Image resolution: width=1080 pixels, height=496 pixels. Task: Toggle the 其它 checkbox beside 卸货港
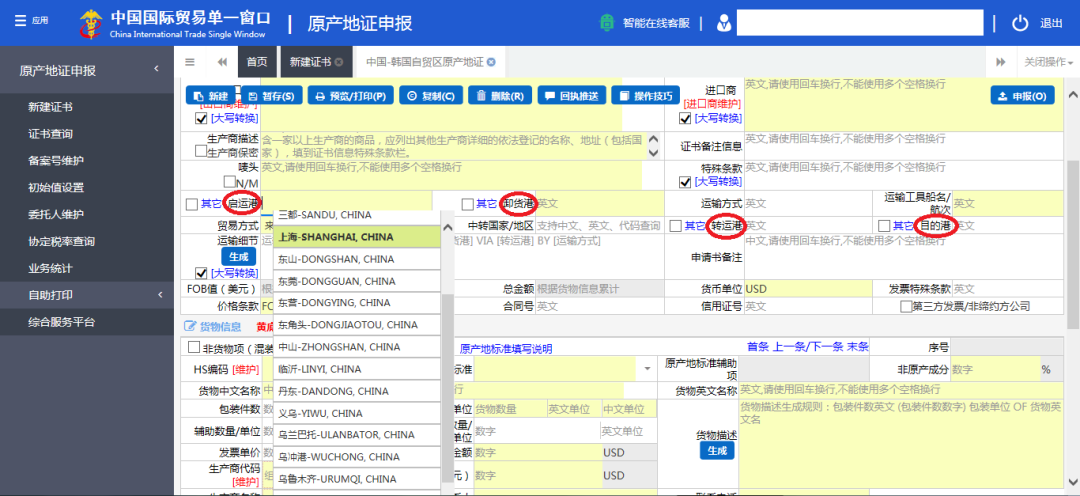(468, 204)
